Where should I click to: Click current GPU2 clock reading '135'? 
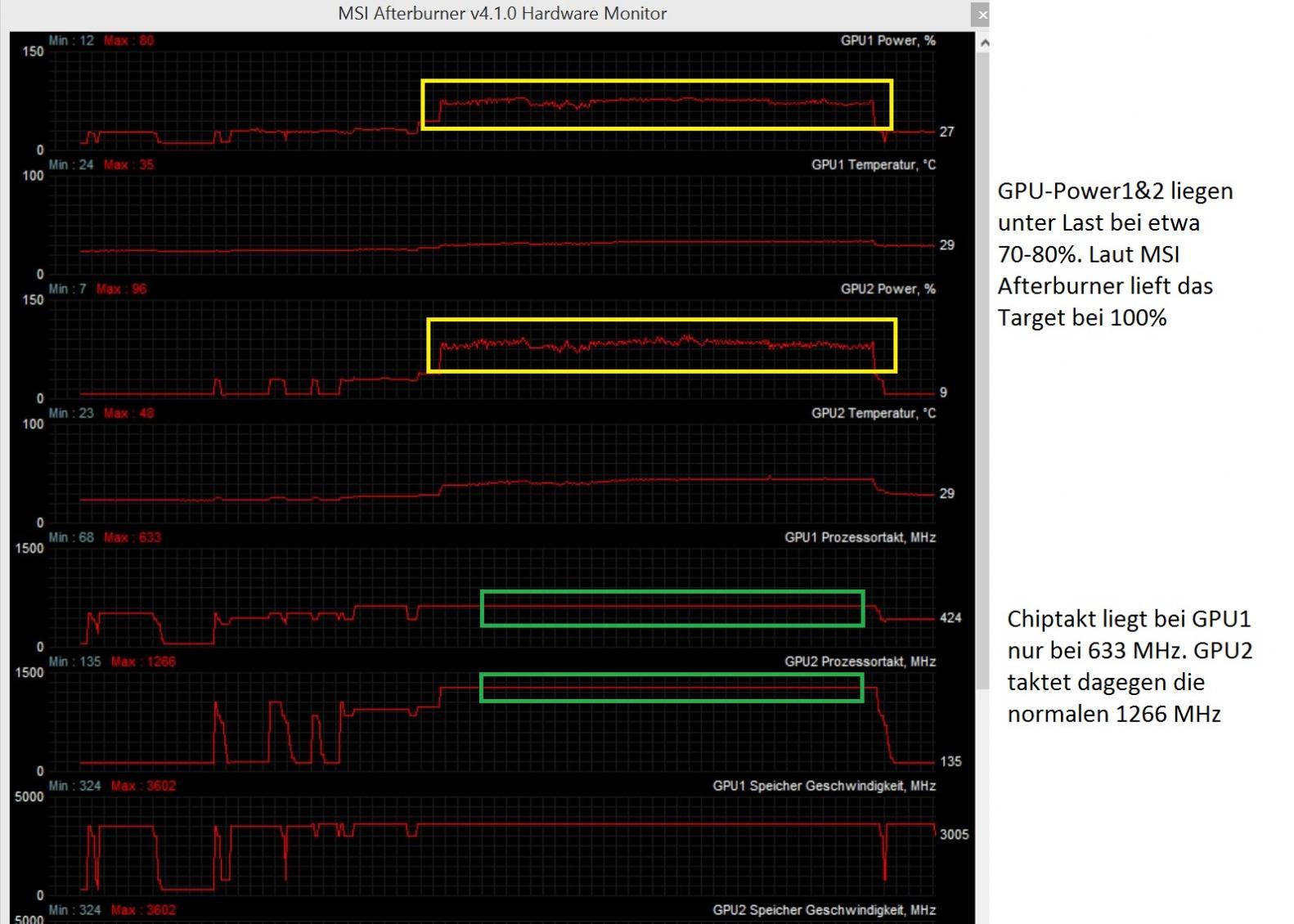click(x=950, y=761)
